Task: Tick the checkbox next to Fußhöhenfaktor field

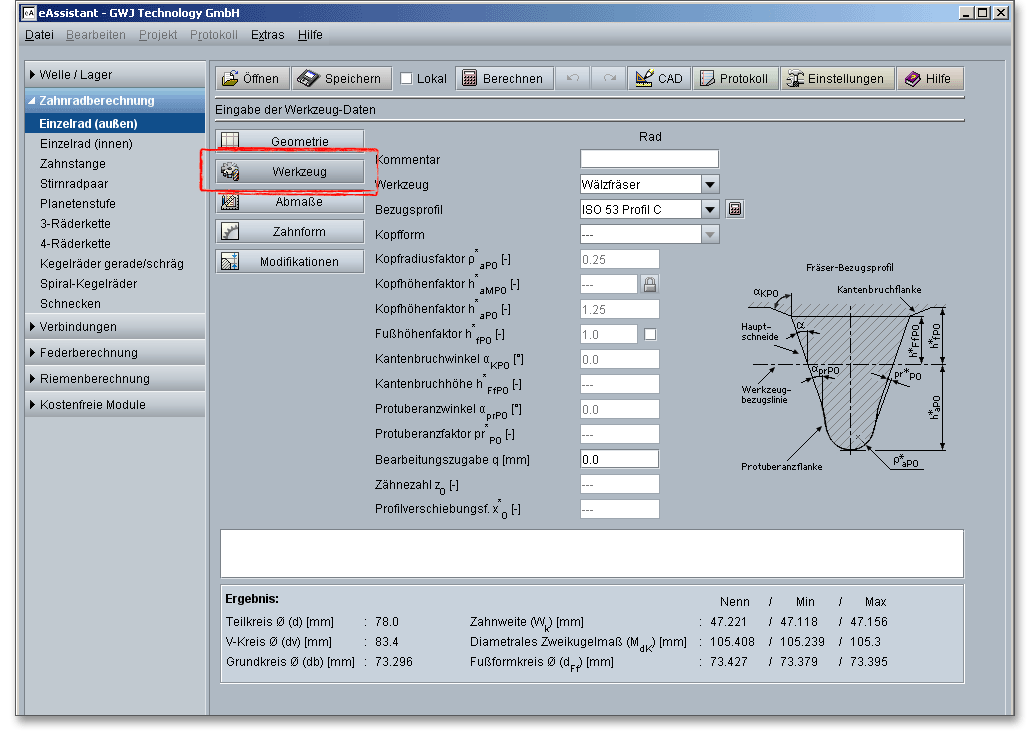Action: pyautogui.click(x=650, y=334)
